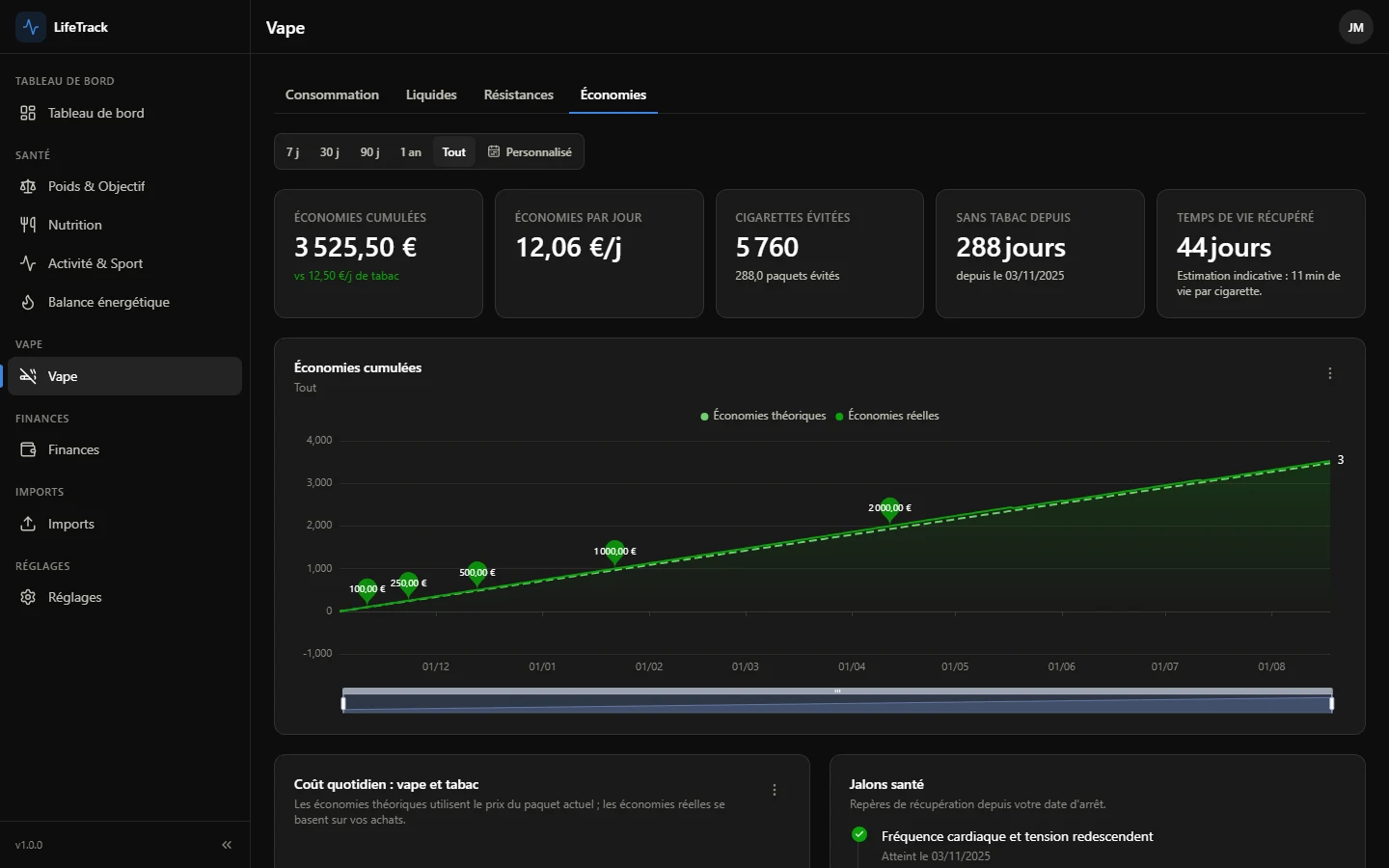The height and width of the screenshot is (868, 1389).
Task: Select the Tout period button
Action: click(454, 151)
